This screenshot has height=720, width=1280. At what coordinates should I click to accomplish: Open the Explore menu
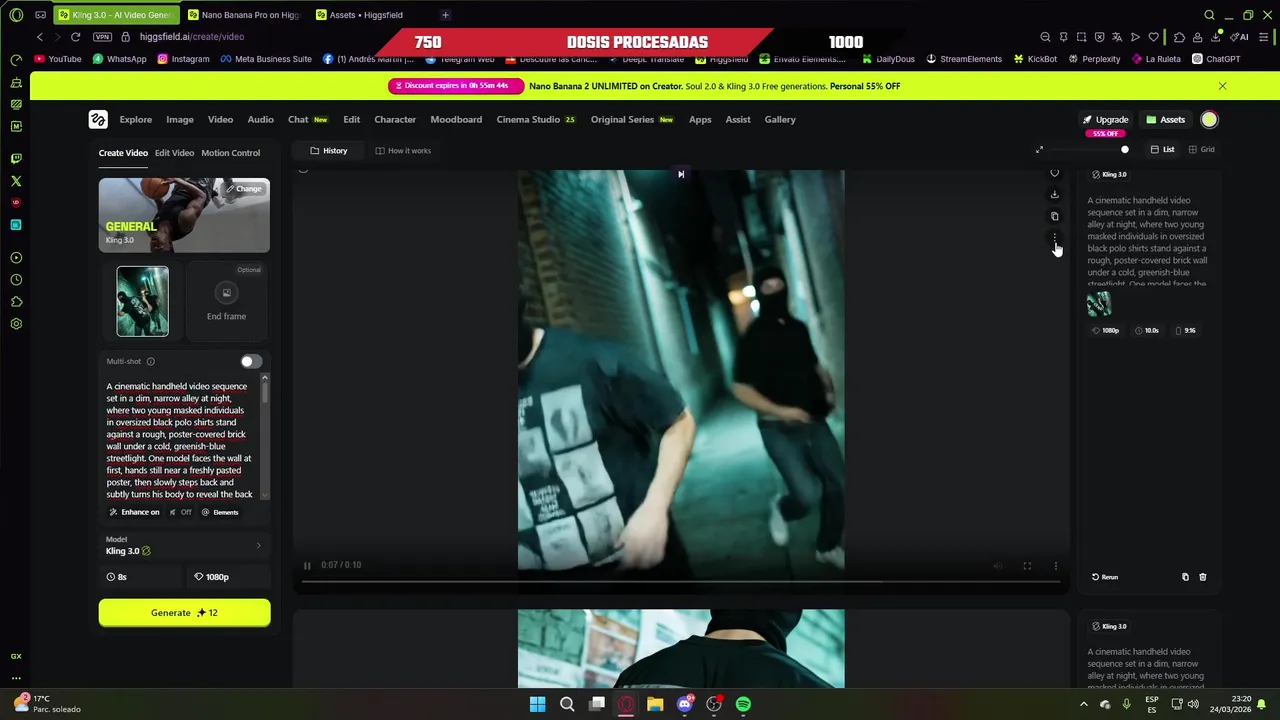pyautogui.click(x=136, y=120)
